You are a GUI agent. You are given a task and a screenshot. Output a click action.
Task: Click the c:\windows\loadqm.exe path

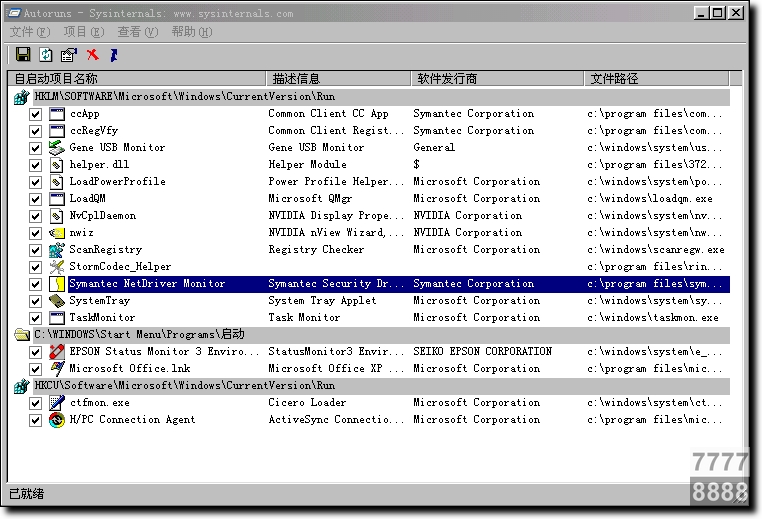click(650, 199)
